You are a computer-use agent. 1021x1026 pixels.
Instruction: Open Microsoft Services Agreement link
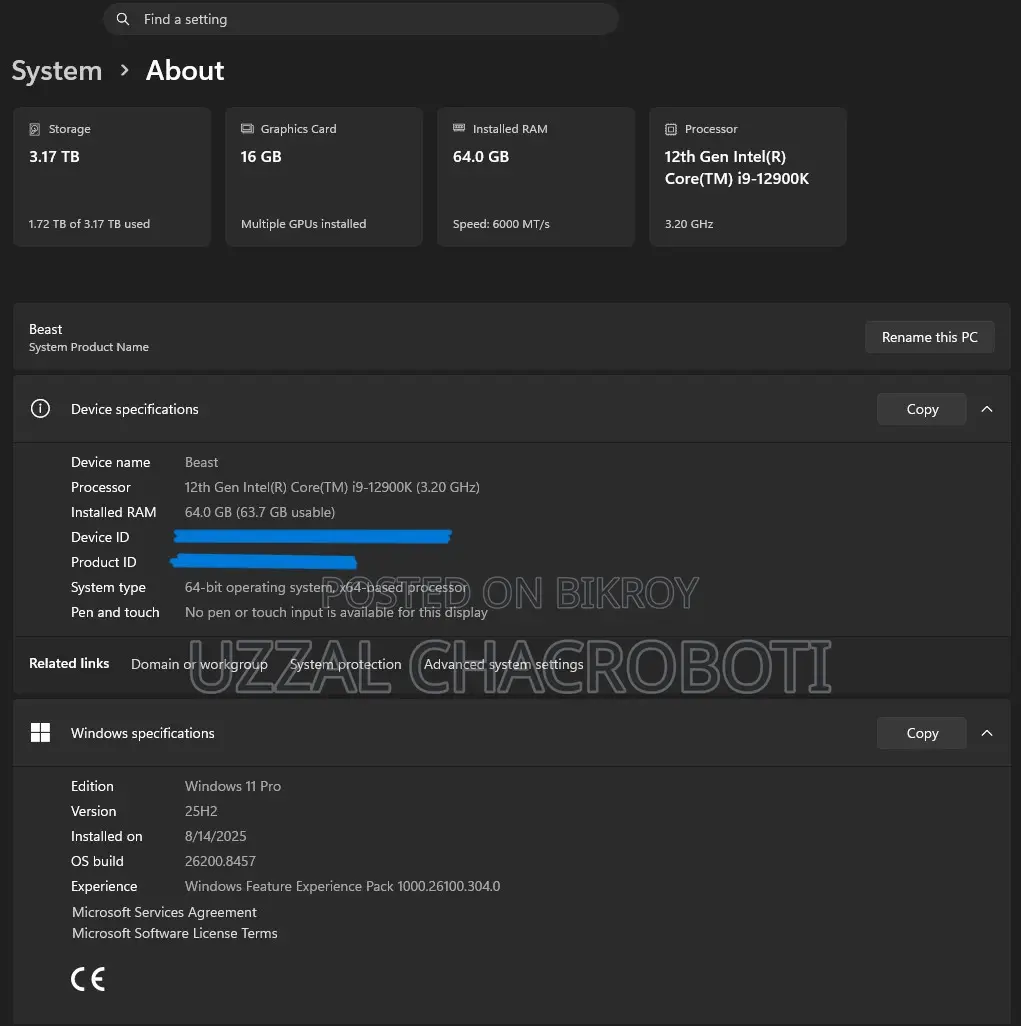(164, 912)
